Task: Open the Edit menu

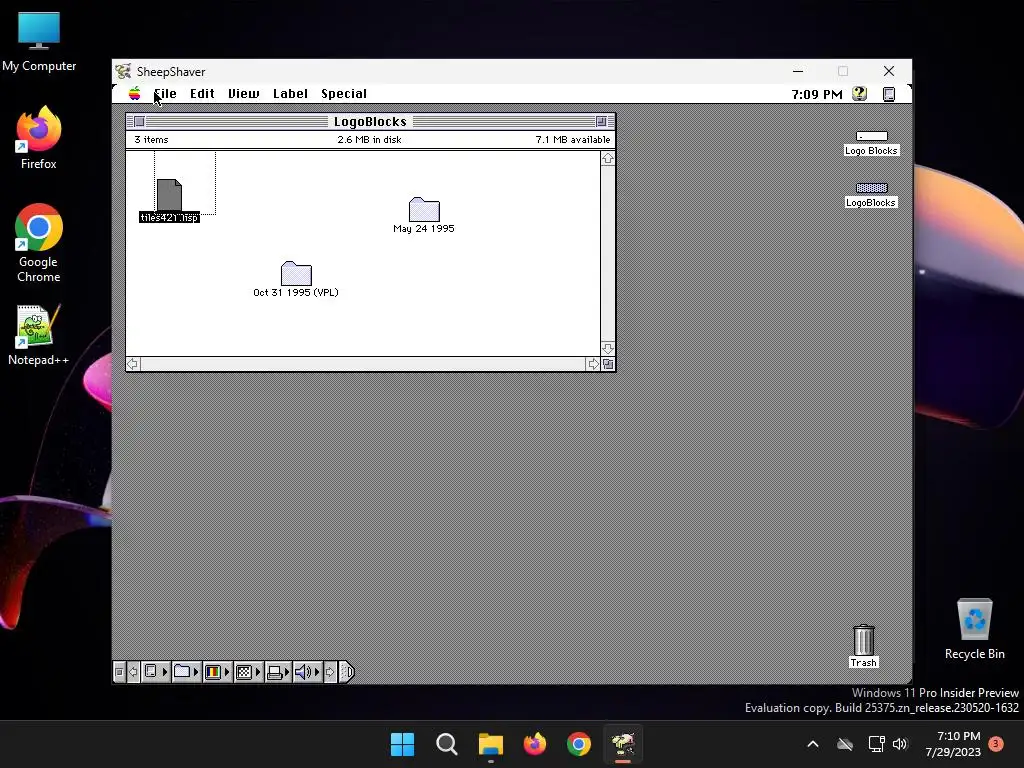Action: (202, 93)
